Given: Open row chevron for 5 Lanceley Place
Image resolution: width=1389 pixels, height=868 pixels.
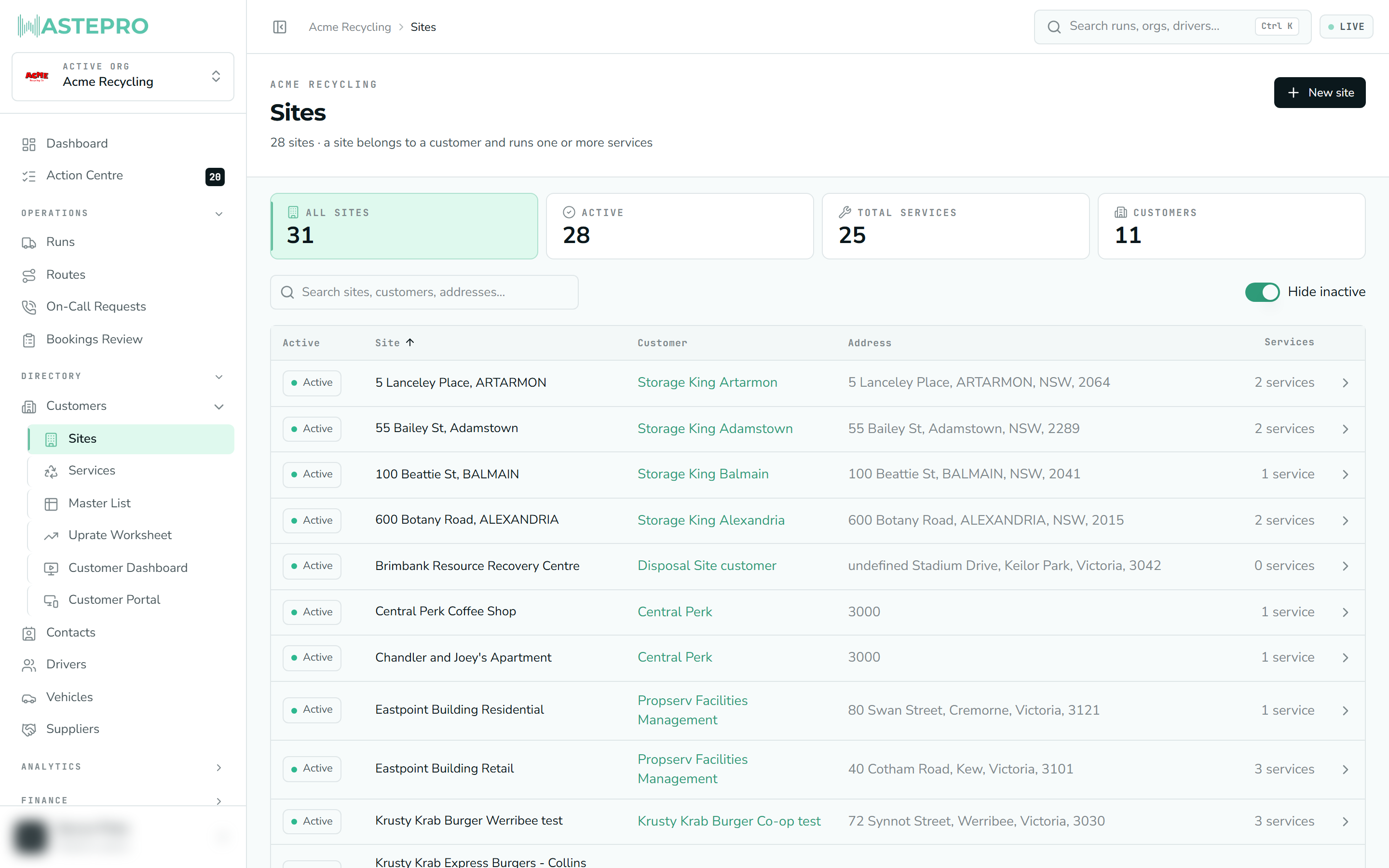Looking at the screenshot, I should 1345,383.
